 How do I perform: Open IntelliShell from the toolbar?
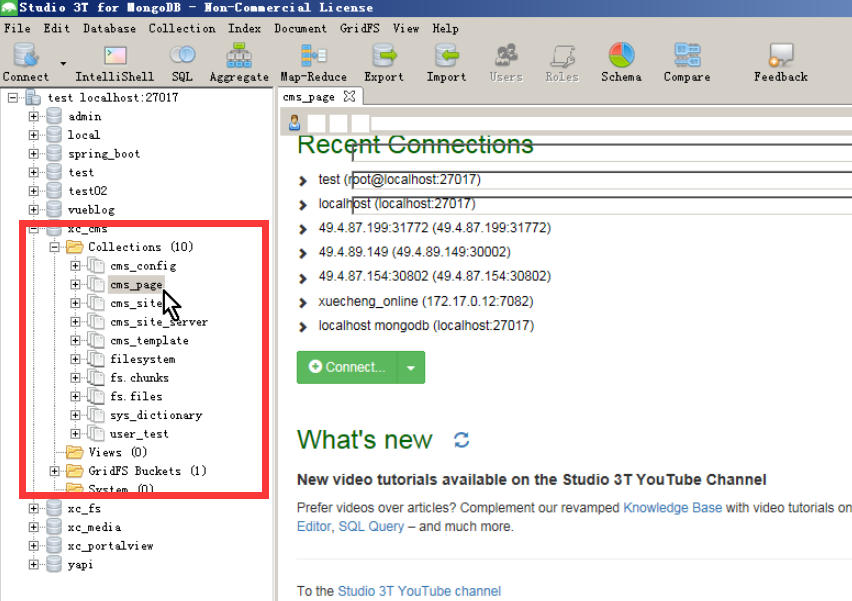coord(115,55)
